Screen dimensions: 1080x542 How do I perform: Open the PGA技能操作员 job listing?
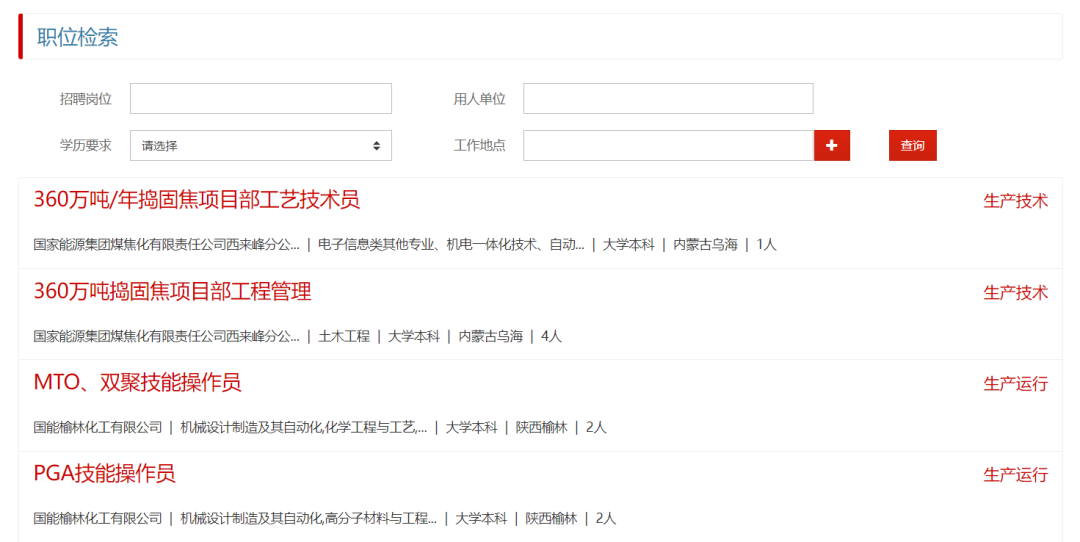(x=104, y=473)
